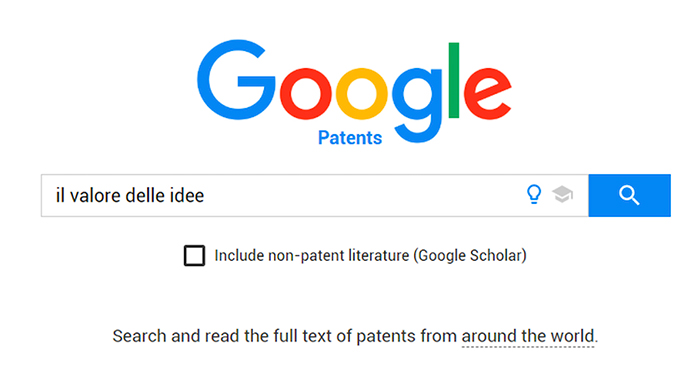Click the magnifying glass search icon
This screenshot has height=379, width=700.
[629, 196]
